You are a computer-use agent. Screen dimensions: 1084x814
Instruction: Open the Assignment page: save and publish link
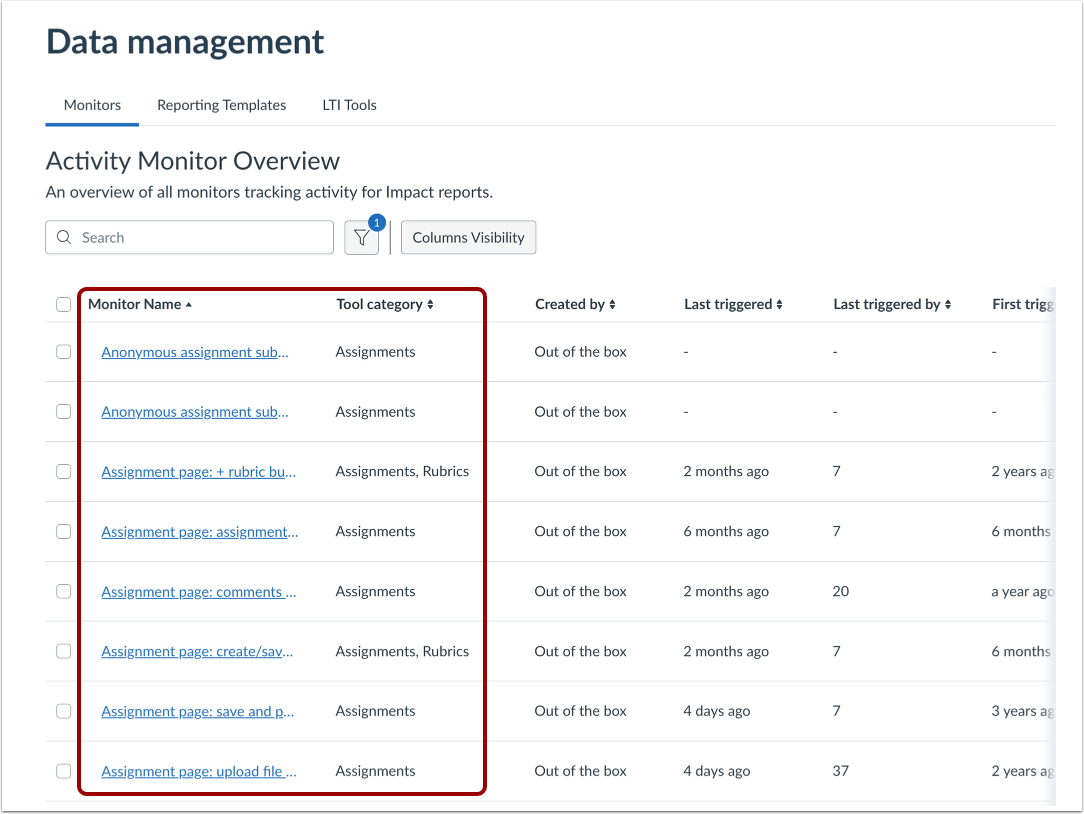pos(197,711)
